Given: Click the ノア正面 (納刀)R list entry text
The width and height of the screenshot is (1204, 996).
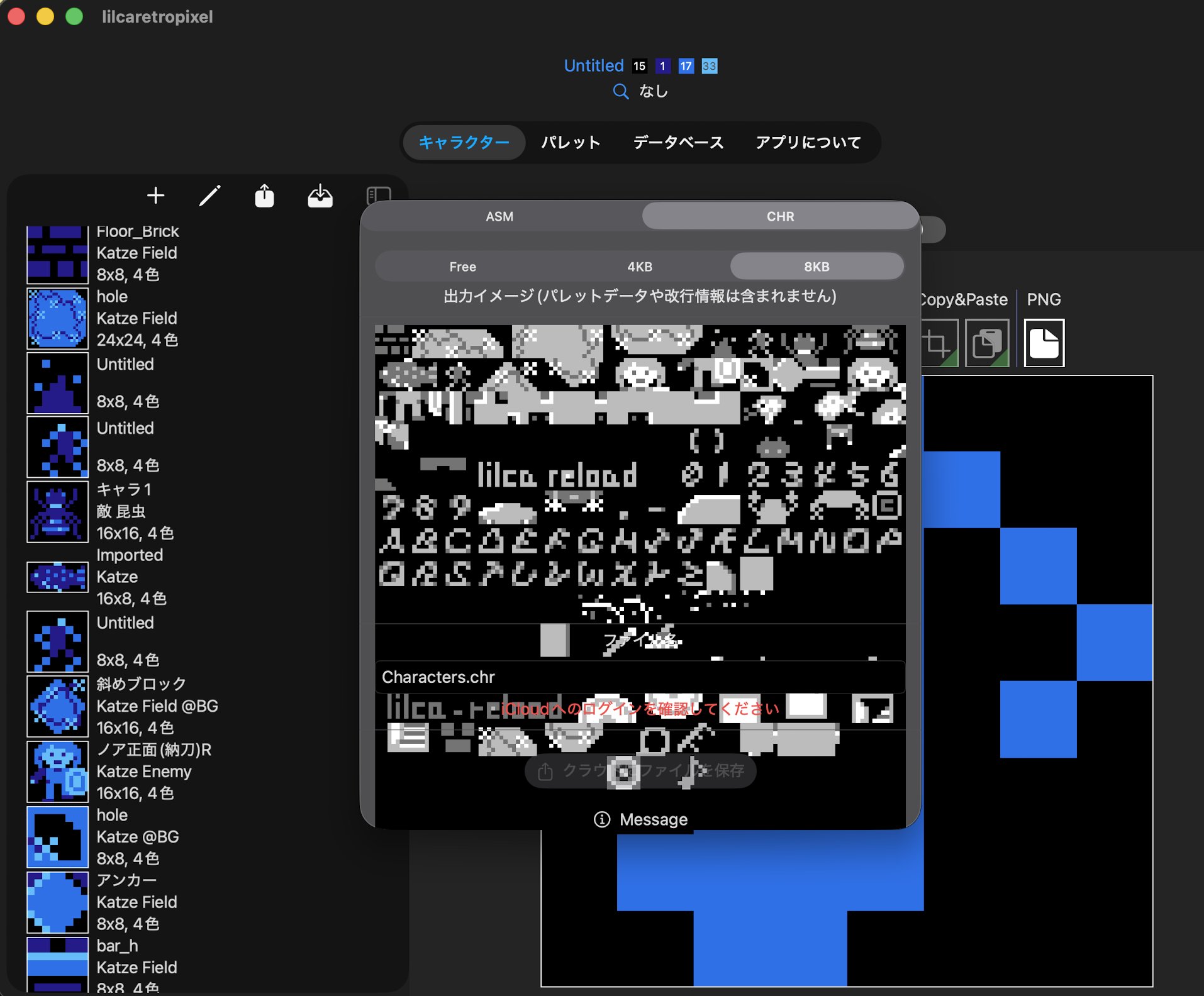Looking at the screenshot, I should pyautogui.click(x=154, y=772).
